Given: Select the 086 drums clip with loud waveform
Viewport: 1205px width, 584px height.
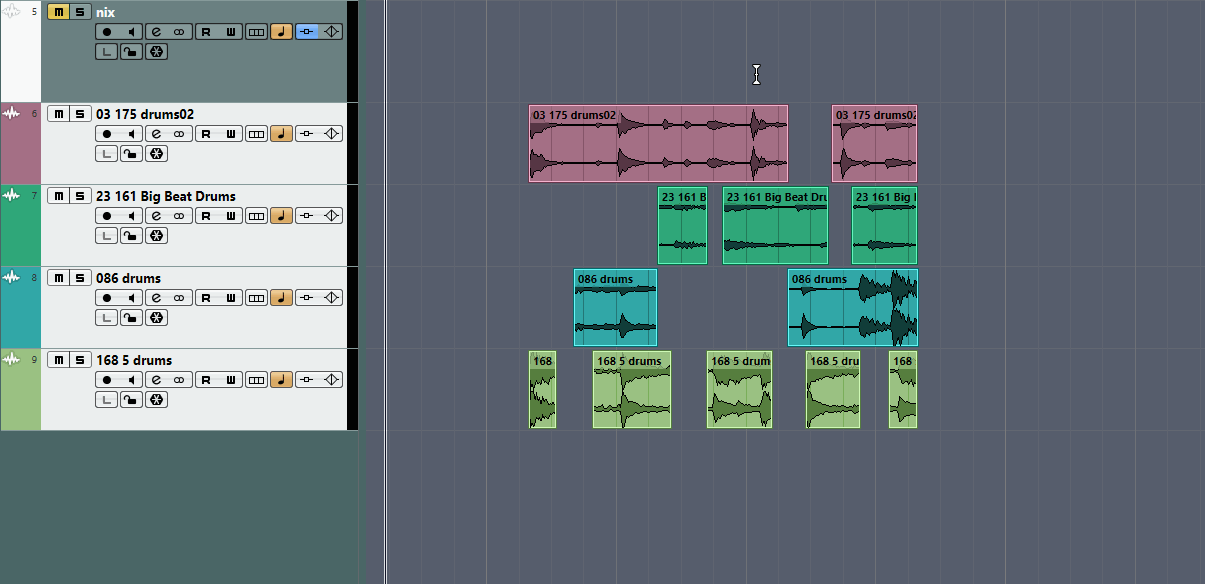Looking at the screenshot, I should 853,307.
